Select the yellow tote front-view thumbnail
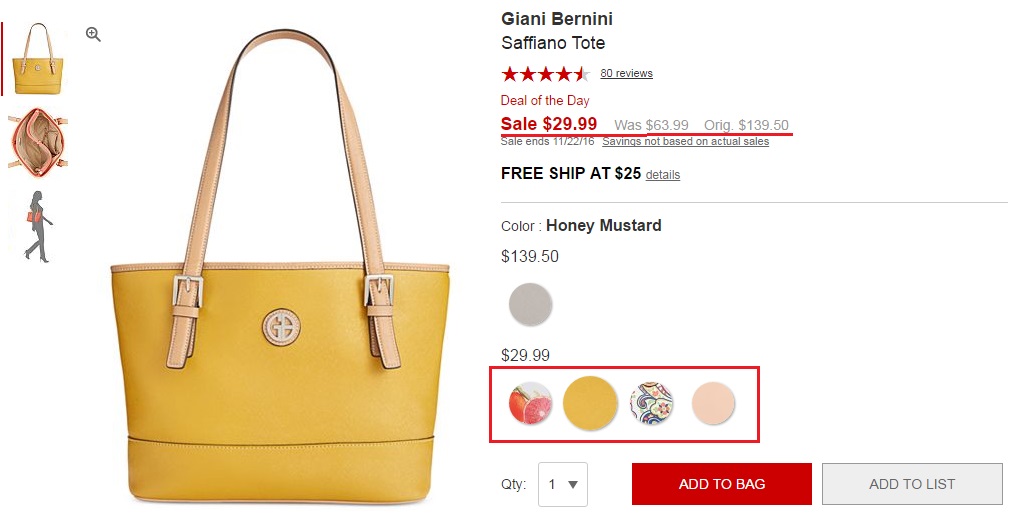1012x514 pixels. [37, 60]
